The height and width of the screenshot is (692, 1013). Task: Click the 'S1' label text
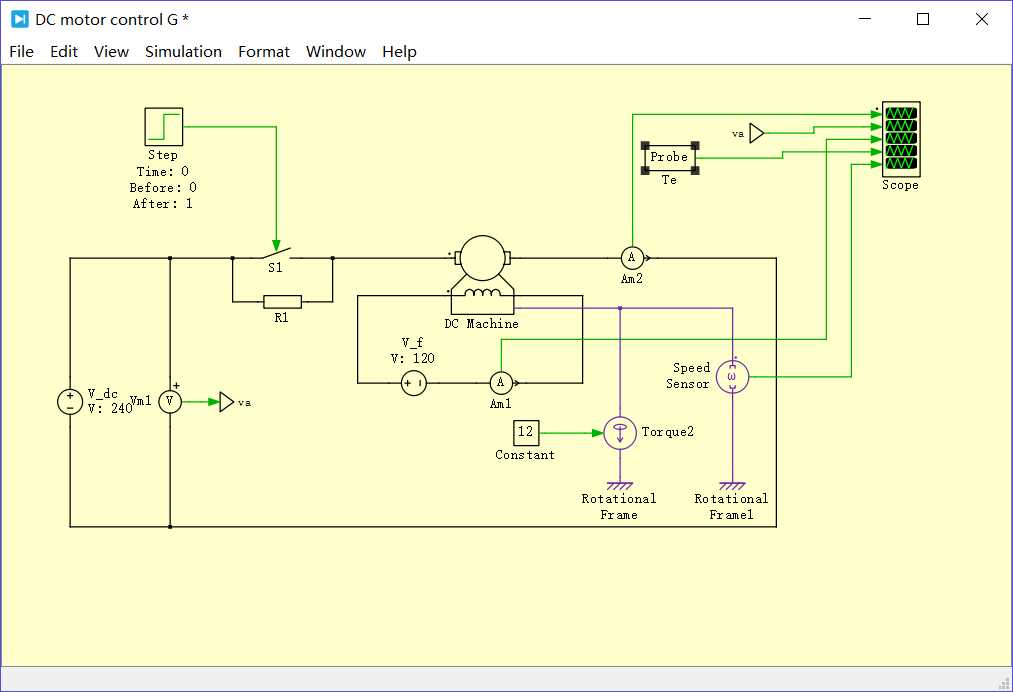pos(276,267)
